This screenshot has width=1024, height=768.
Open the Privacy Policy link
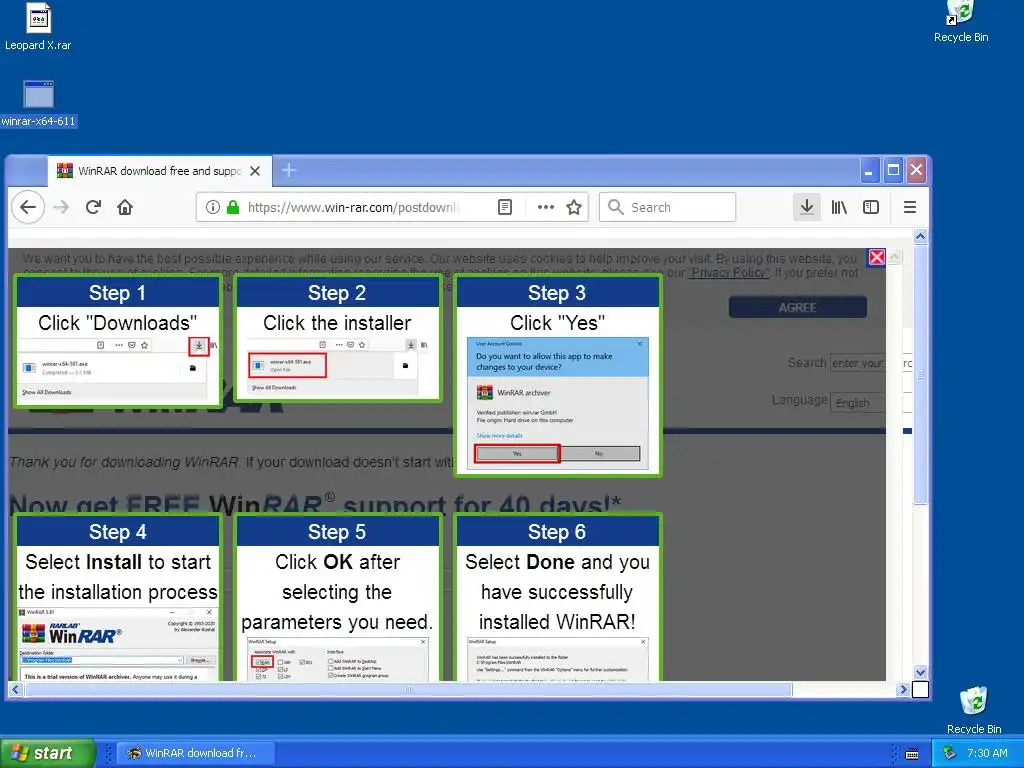click(x=729, y=273)
